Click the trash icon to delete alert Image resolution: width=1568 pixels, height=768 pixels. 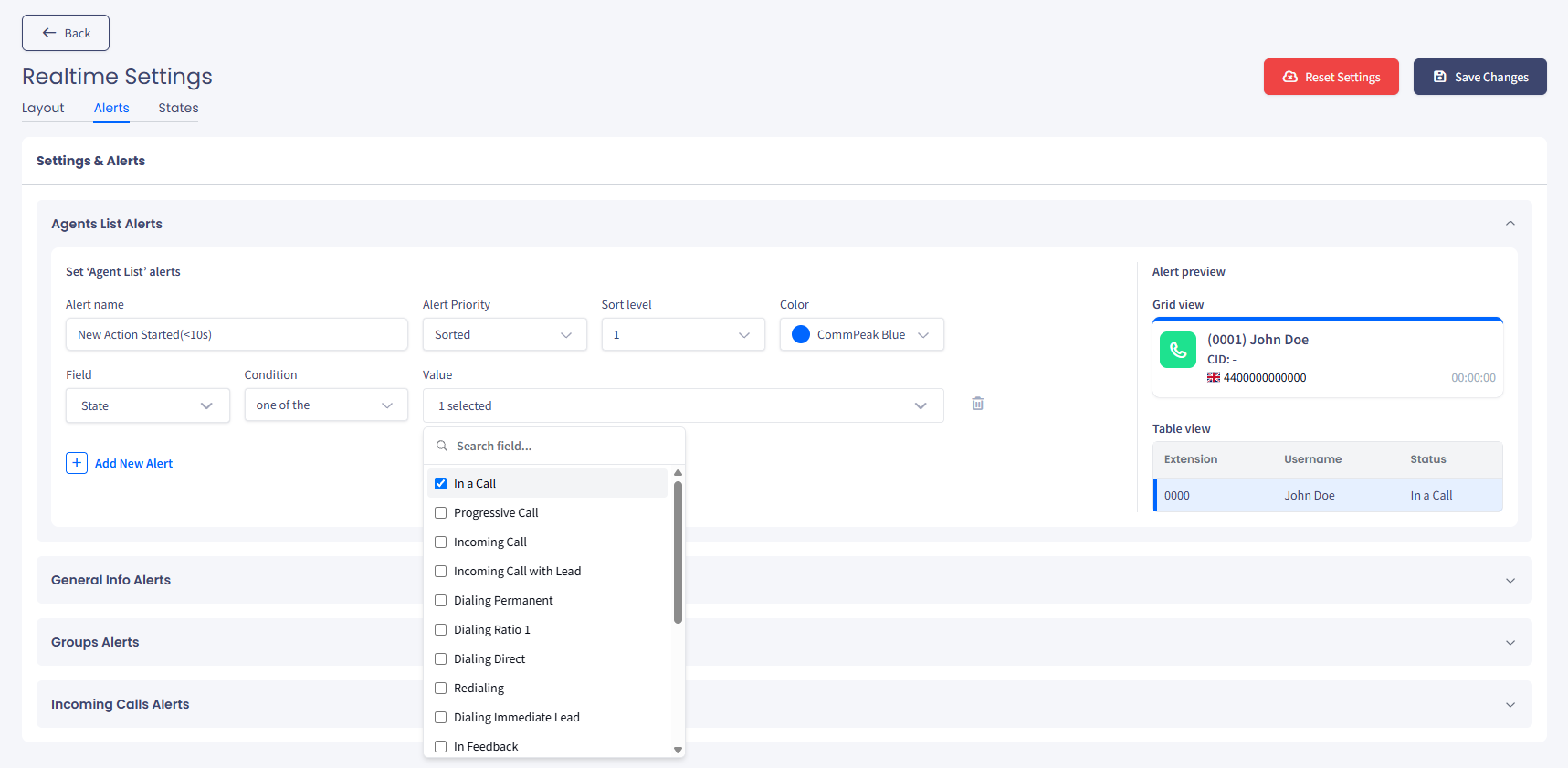pyautogui.click(x=977, y=404)
